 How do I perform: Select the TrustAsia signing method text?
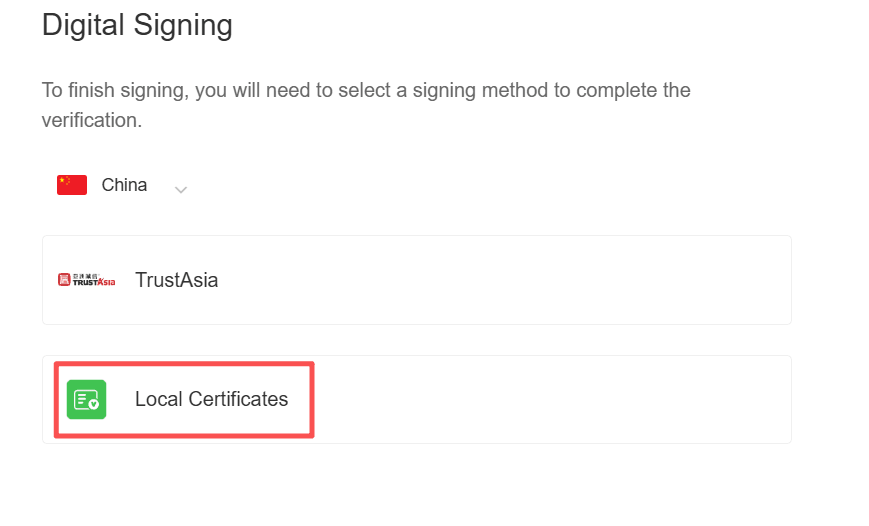click(x=176, y=280)
